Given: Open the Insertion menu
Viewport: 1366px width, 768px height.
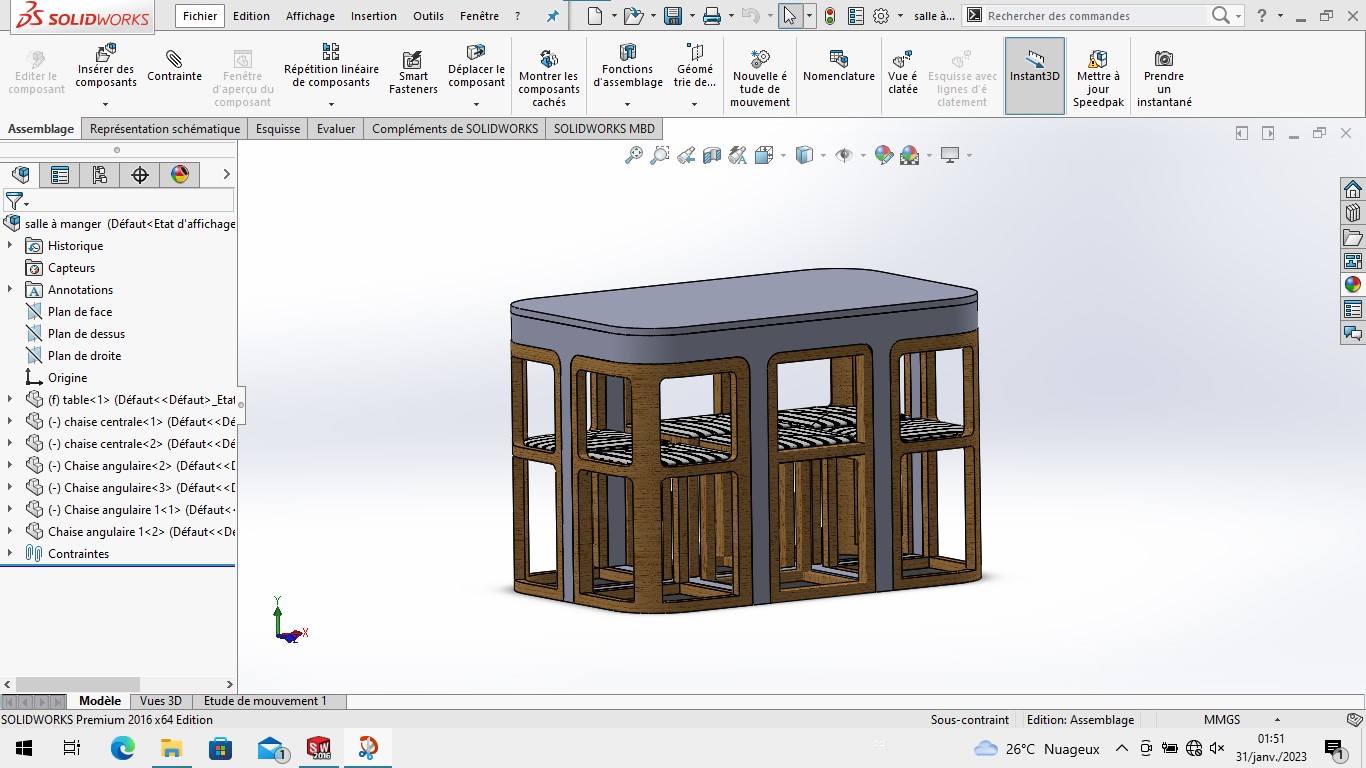Looking at the screenshot, I should coord(373,16).
